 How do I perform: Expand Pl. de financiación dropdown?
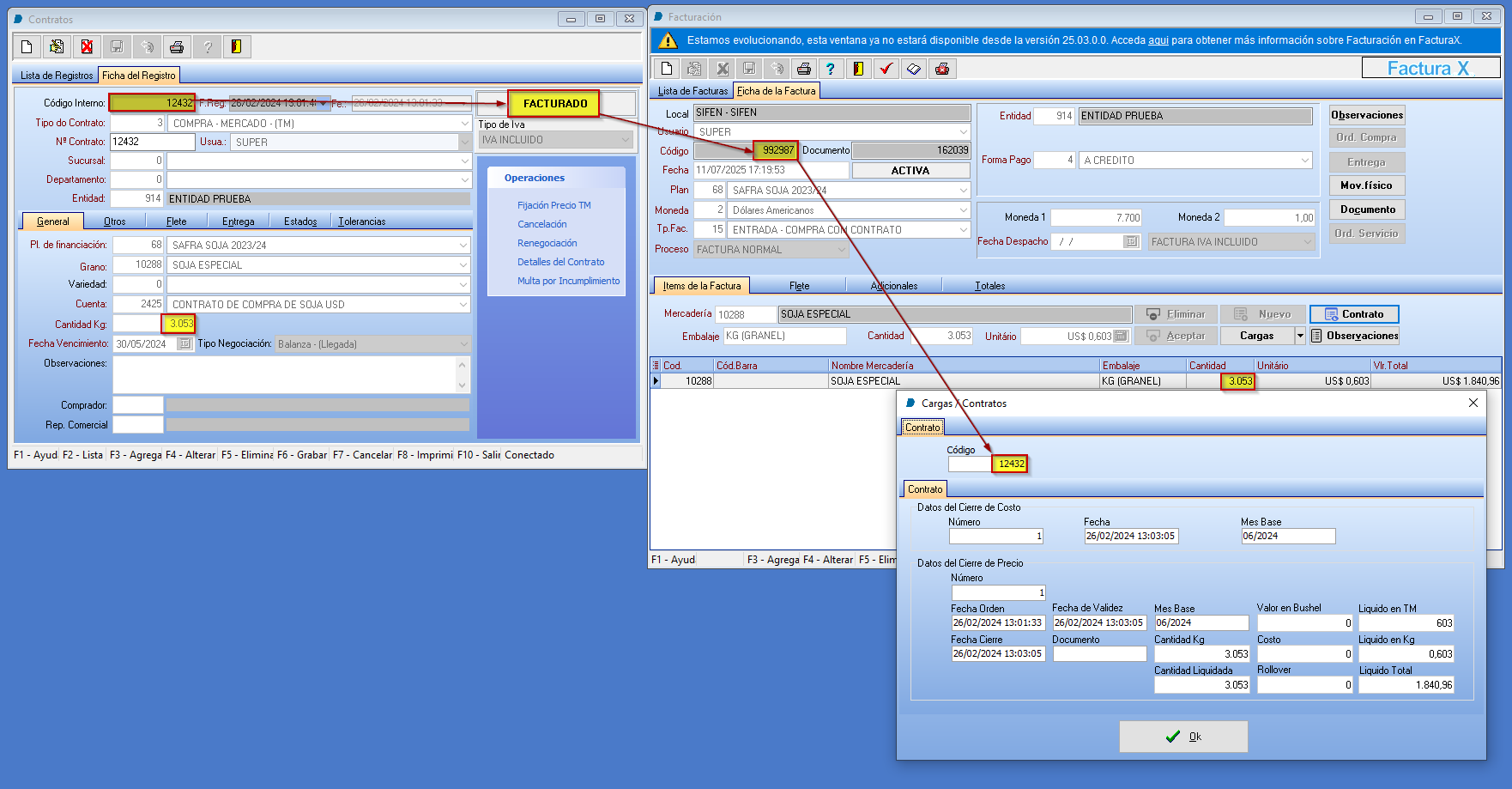point(464,246)
